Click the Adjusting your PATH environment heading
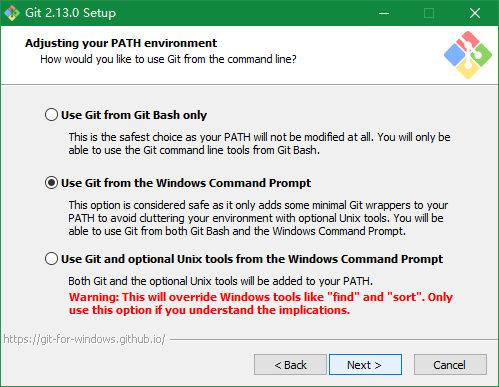The height and width of the screenshot is (387, 499). (121, 43)
